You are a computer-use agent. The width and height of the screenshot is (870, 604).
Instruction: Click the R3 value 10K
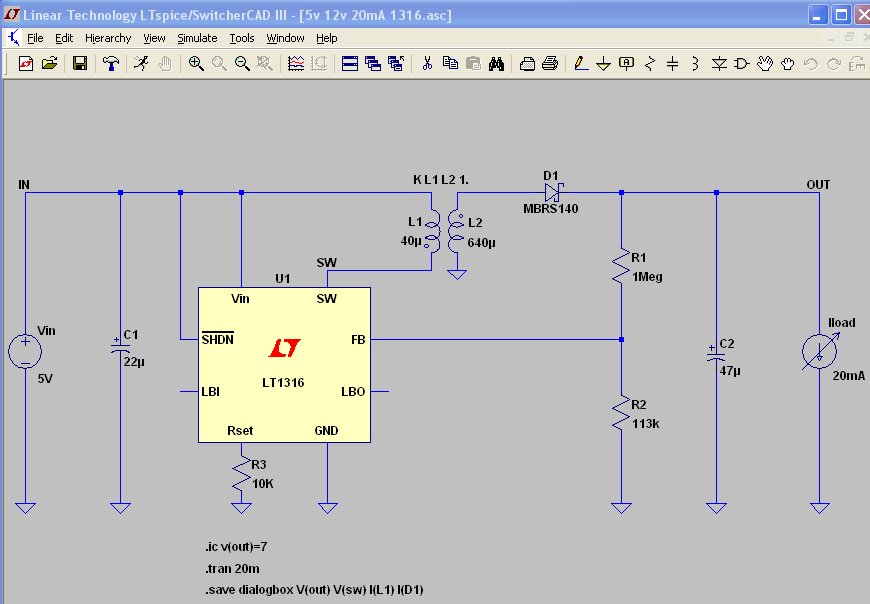coord(263,484)
